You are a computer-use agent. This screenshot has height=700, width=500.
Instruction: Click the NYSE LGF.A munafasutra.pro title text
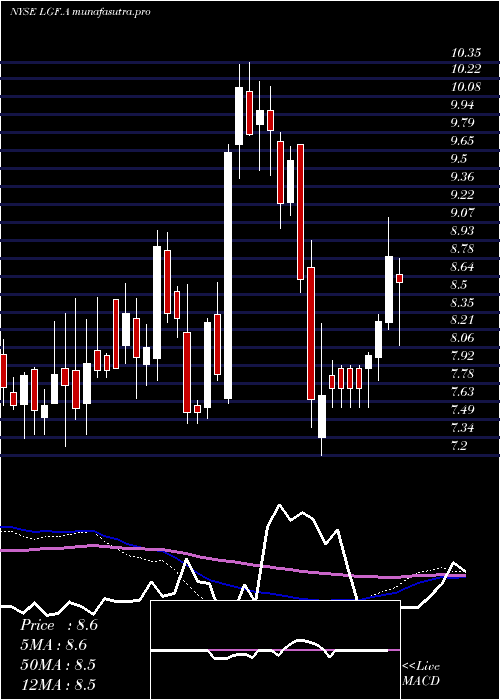pos(79,12)
